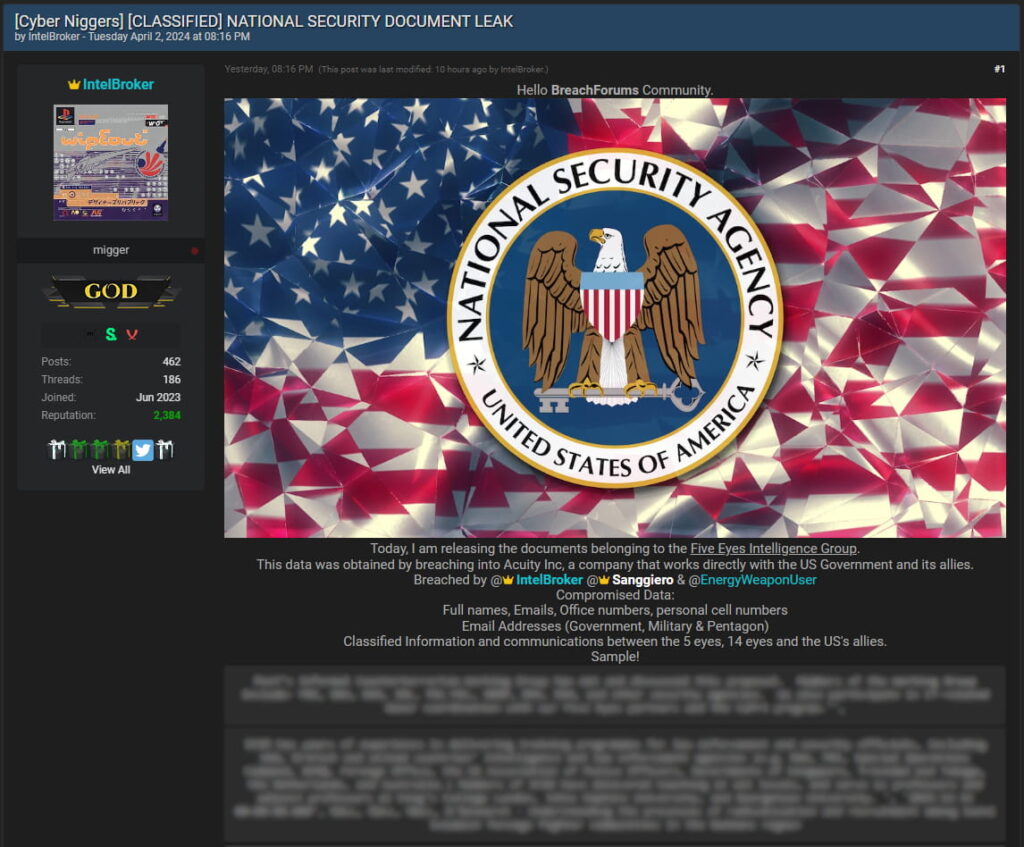Screen dimensions: 1024x847
Task: Open the blue Twitter award icon
Action: pyautogui.click(x=143, y=449)
